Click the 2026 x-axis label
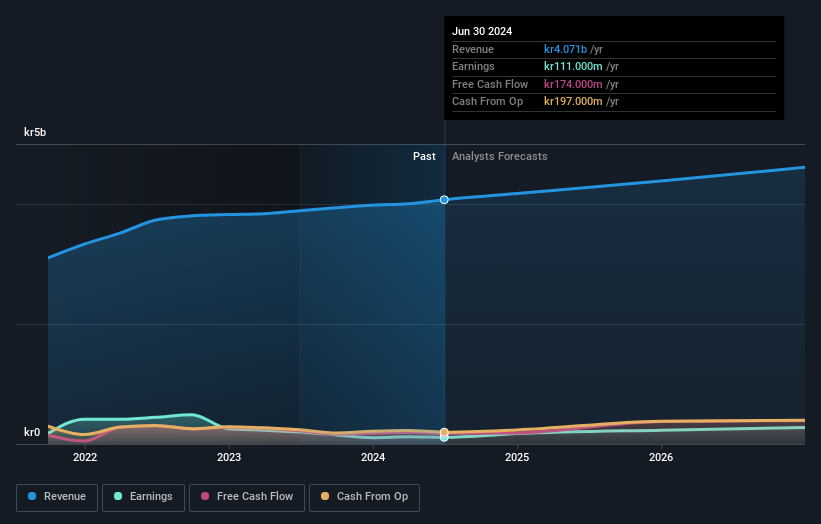Screen dimensions: 821x524 click(661, 457)
